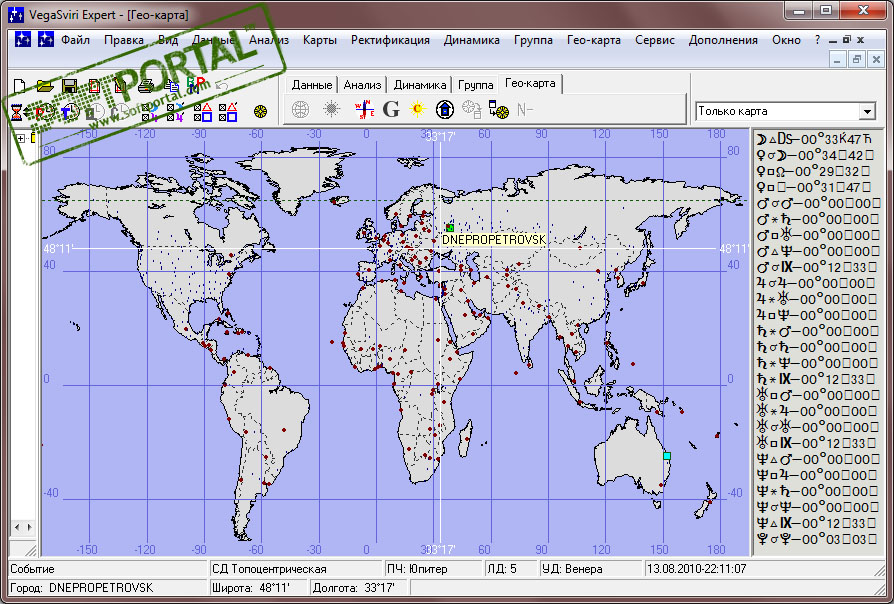Viewport: 894px width, 604px height.
Task: Switch to the Данные tab
Action: (x=312, y=85)
